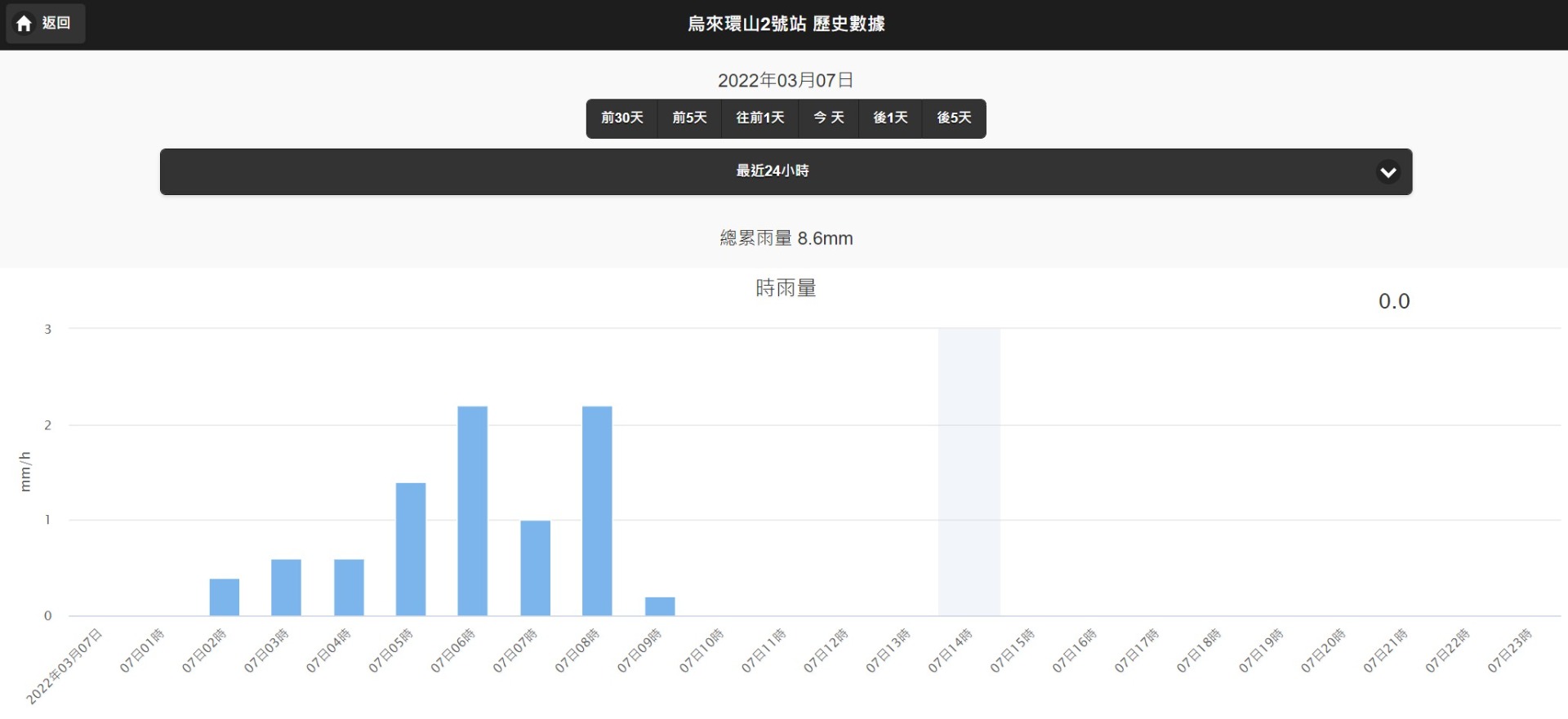Image resolution: width=1568 pixels, height=719 pixels.
Task: Click the 07日03時 rainfall bar
Action: click(286, 588)
